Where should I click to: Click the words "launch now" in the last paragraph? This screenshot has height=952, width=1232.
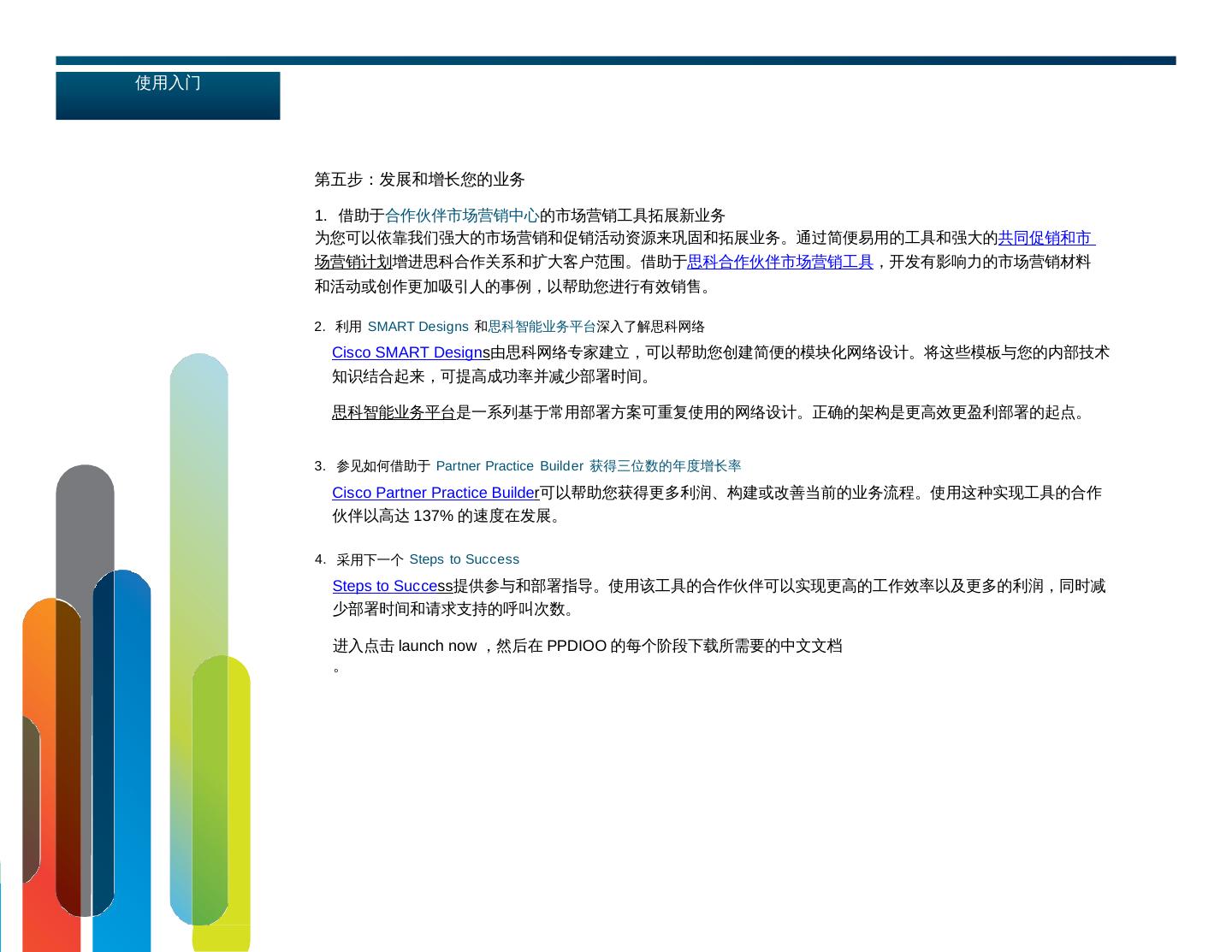437,647
